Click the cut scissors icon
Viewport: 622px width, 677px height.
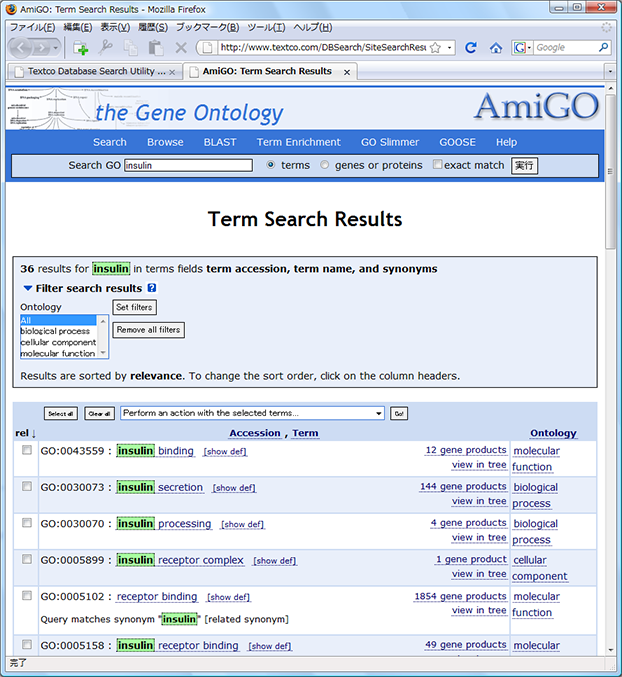tap(105, 47)
